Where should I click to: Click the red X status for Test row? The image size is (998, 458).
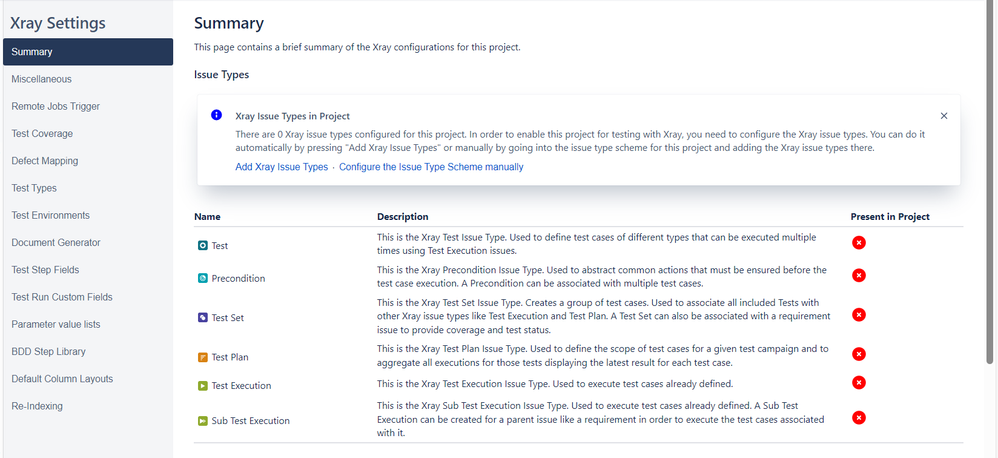859,242
